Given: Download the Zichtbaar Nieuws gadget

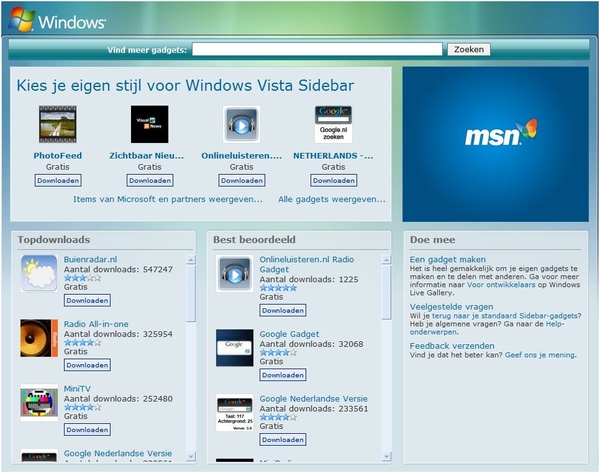Looking at the screenshot, I should (x=150, y=181).
